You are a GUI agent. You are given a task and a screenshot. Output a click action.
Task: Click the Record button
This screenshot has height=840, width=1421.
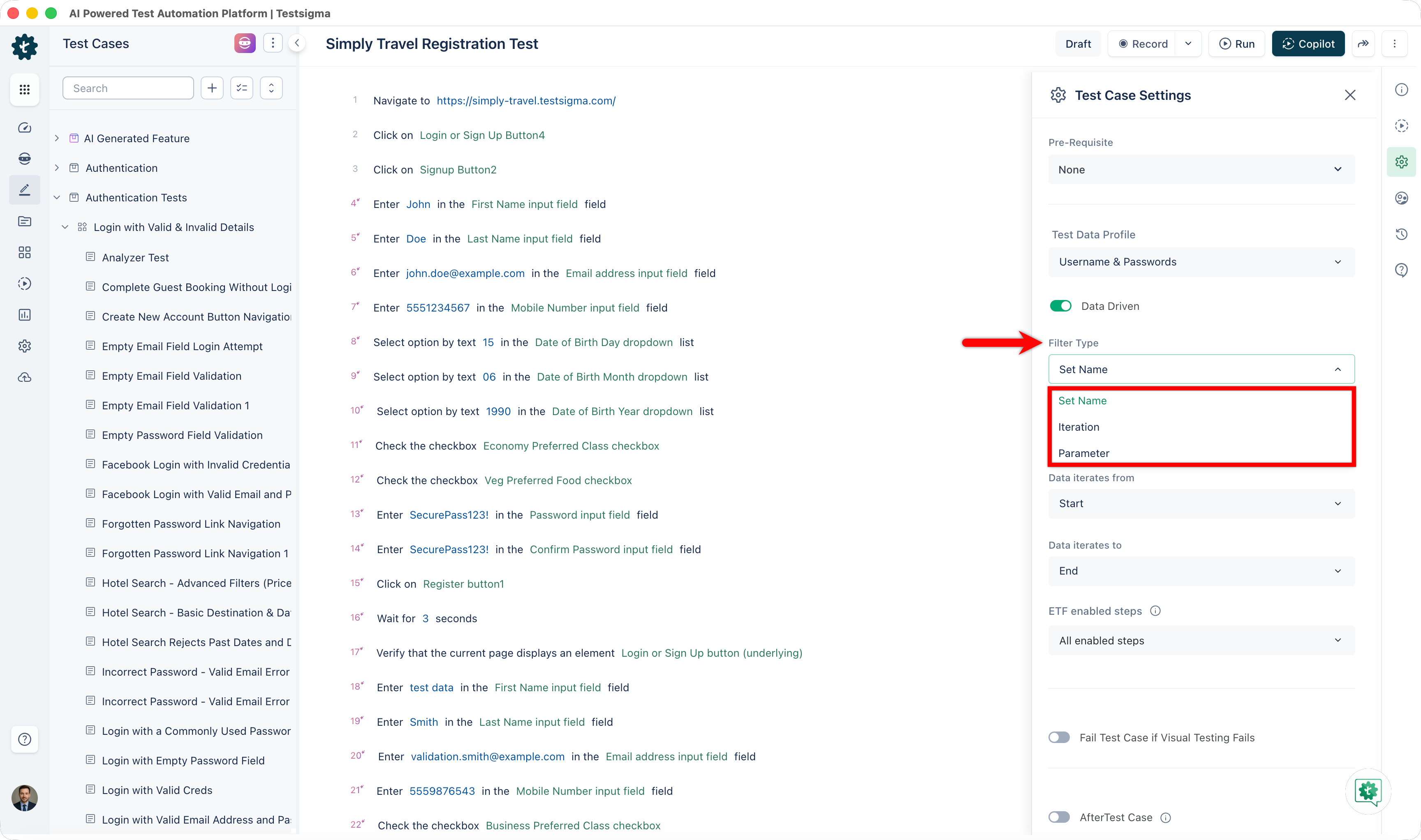(x=1142, y=44)
